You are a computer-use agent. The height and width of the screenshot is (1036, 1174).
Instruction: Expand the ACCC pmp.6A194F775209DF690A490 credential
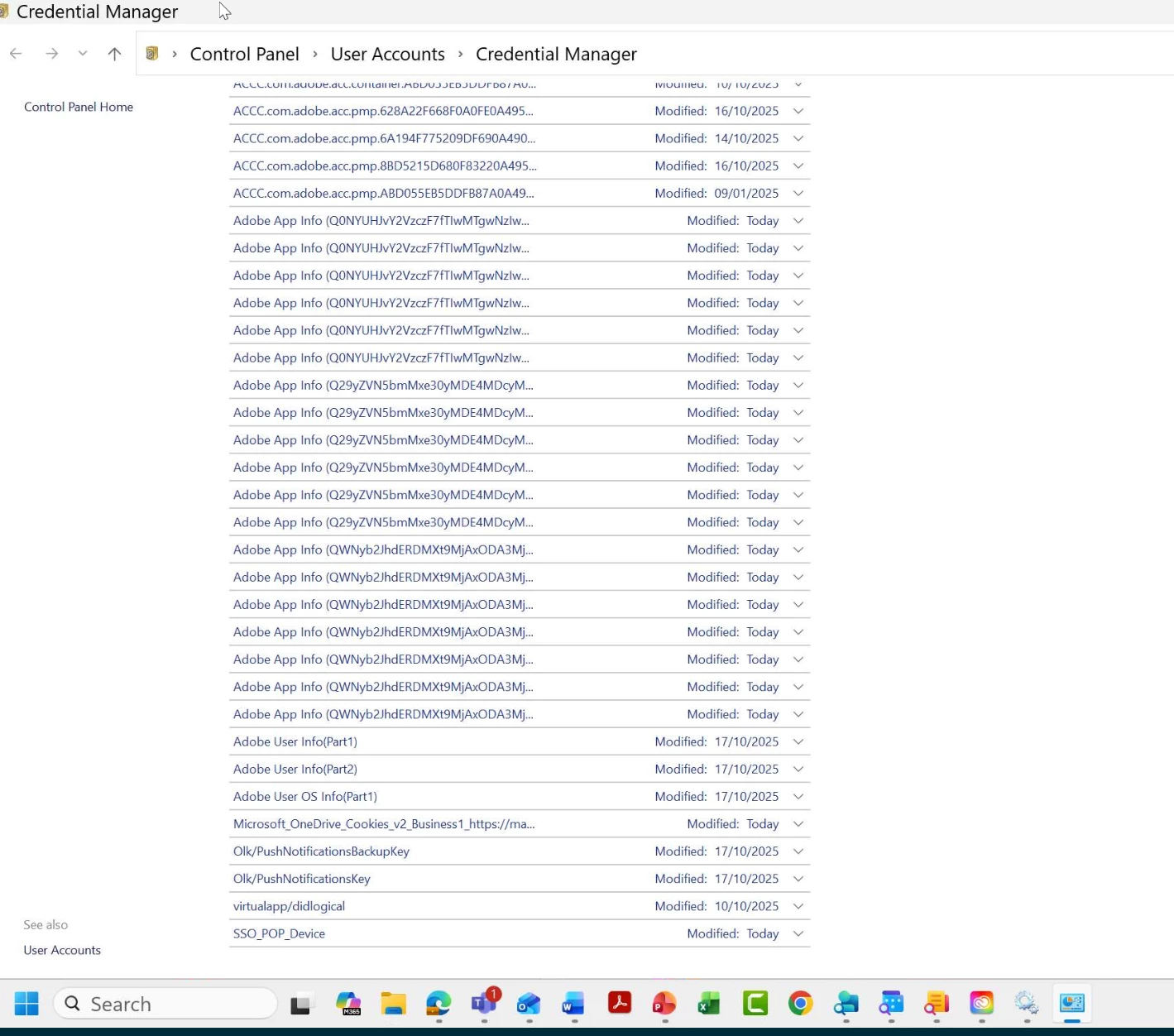798,138
